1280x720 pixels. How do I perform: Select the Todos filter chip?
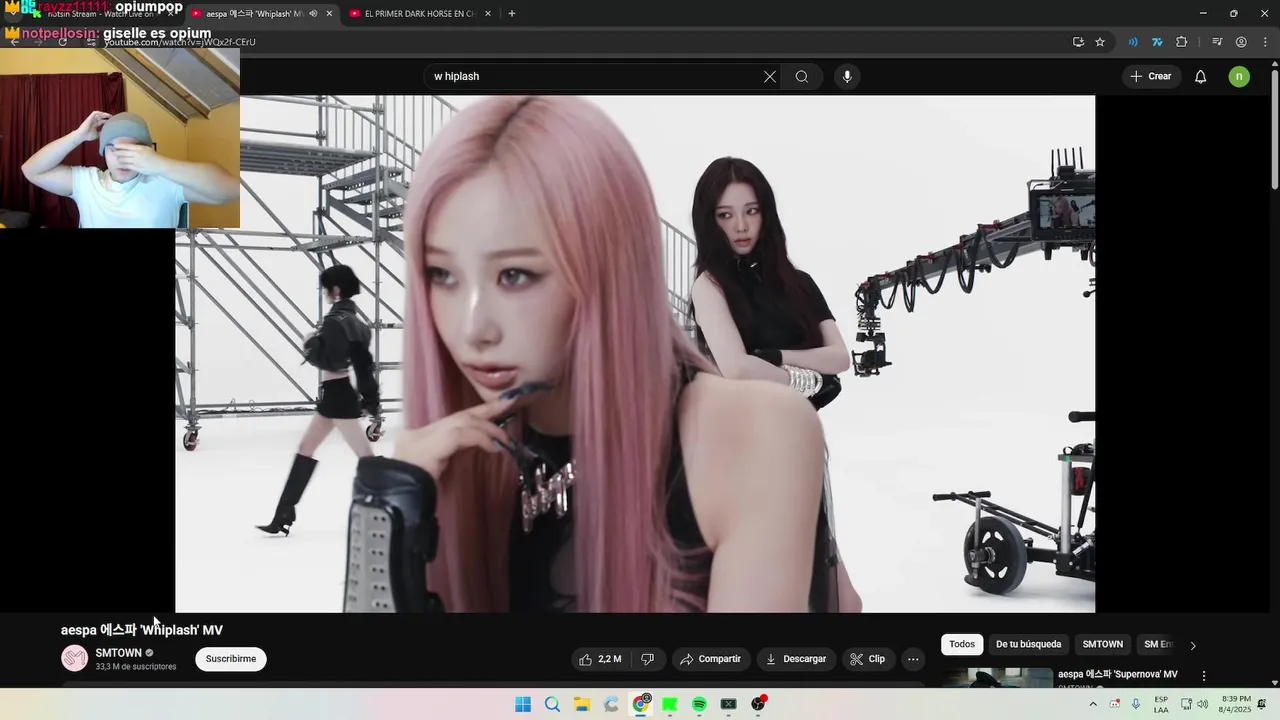click(x=962, y=644)
